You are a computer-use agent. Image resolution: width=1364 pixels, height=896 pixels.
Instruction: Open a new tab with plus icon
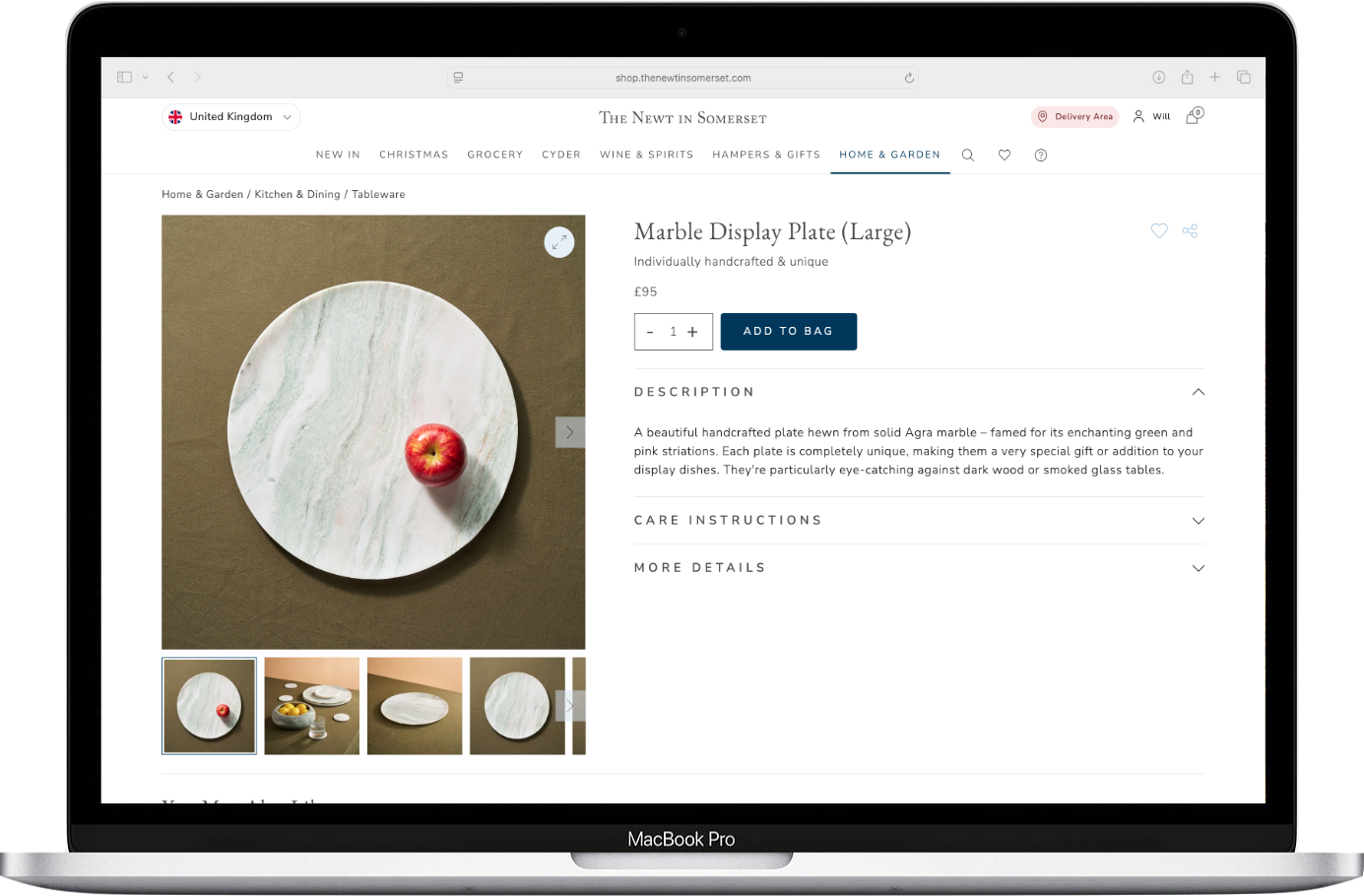1215,77
